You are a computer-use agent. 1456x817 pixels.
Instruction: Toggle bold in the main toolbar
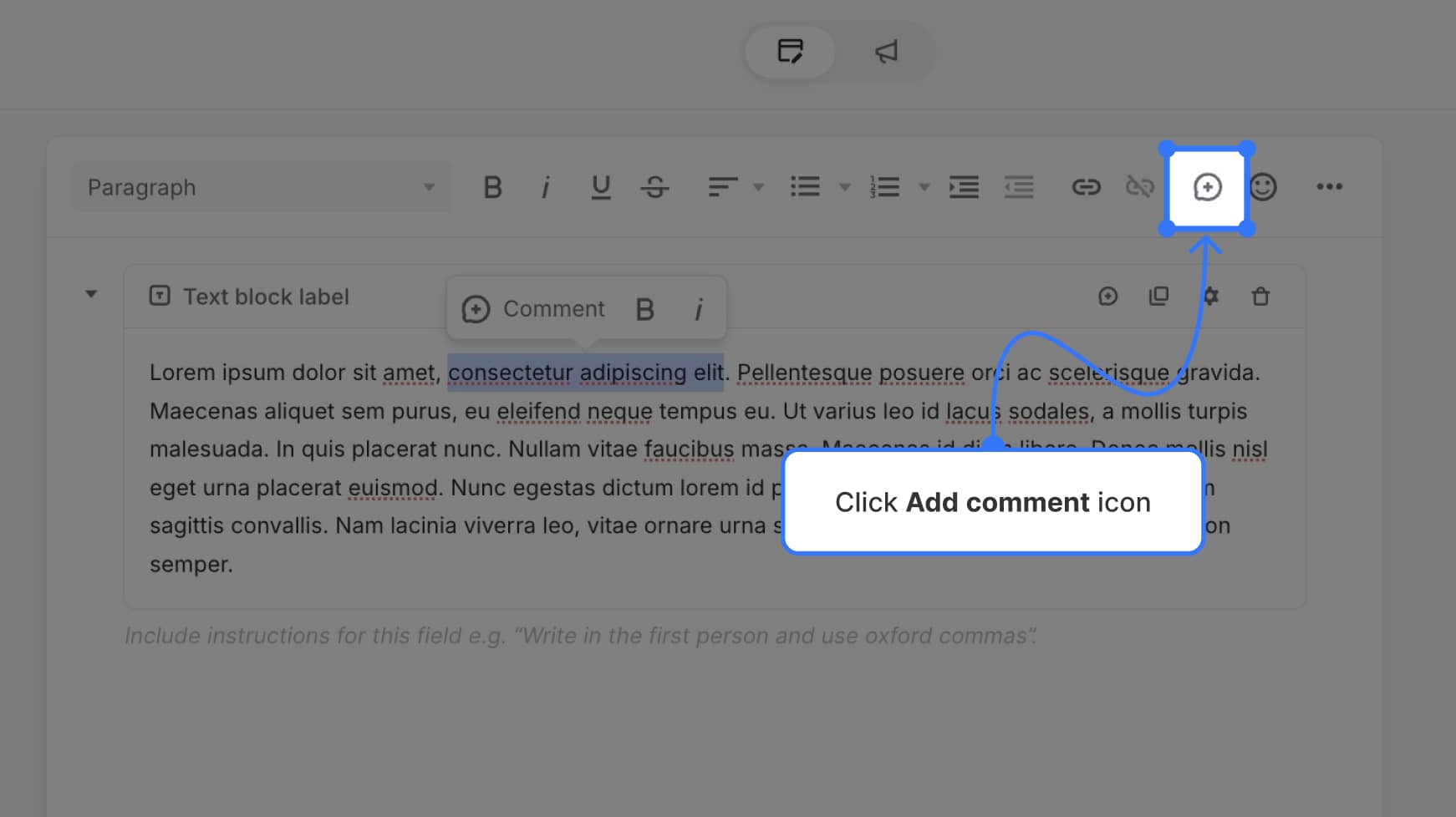tap(493, 187)
